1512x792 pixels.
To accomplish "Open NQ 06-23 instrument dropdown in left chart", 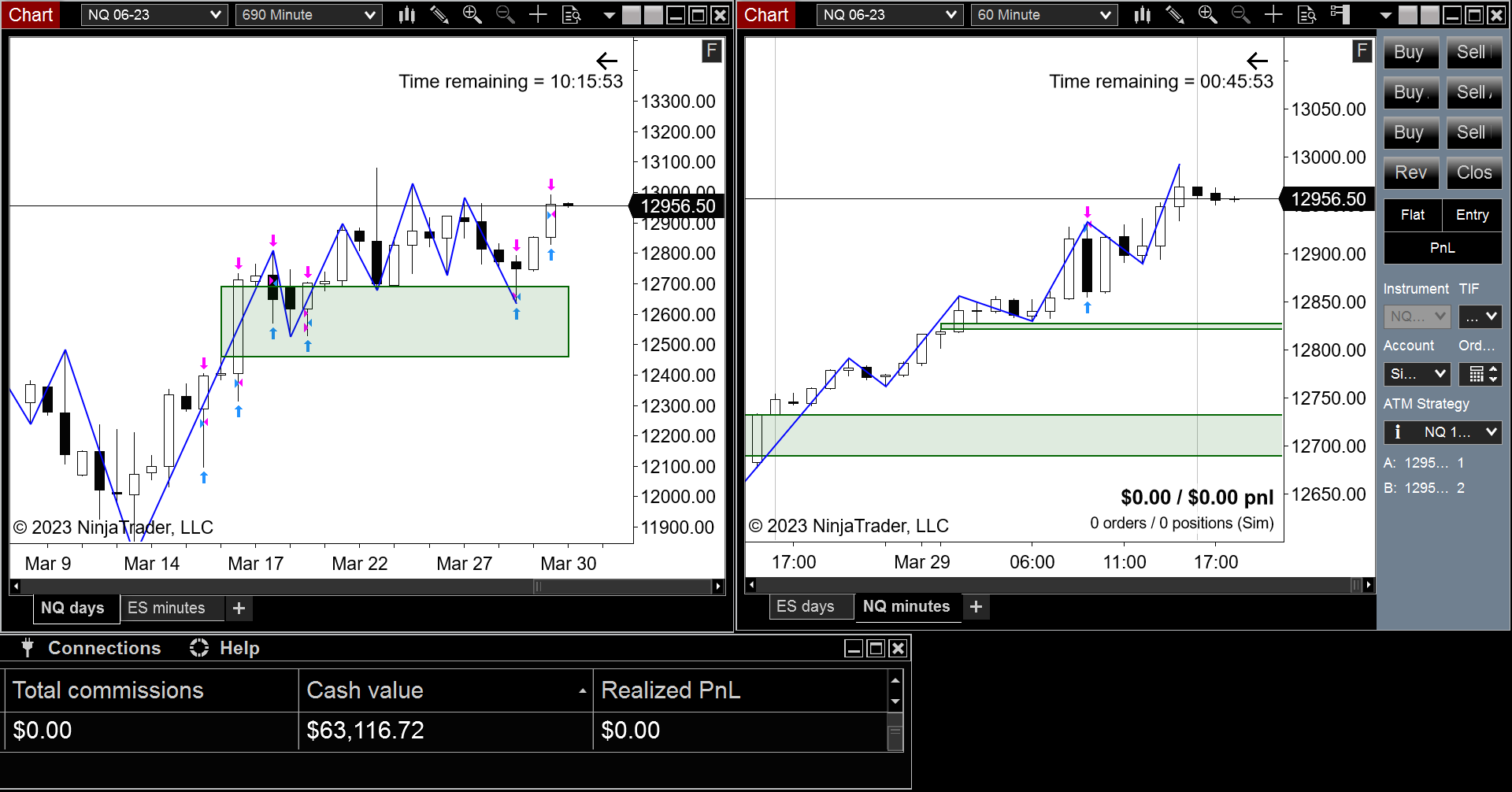I will click(x=154, y=15).
